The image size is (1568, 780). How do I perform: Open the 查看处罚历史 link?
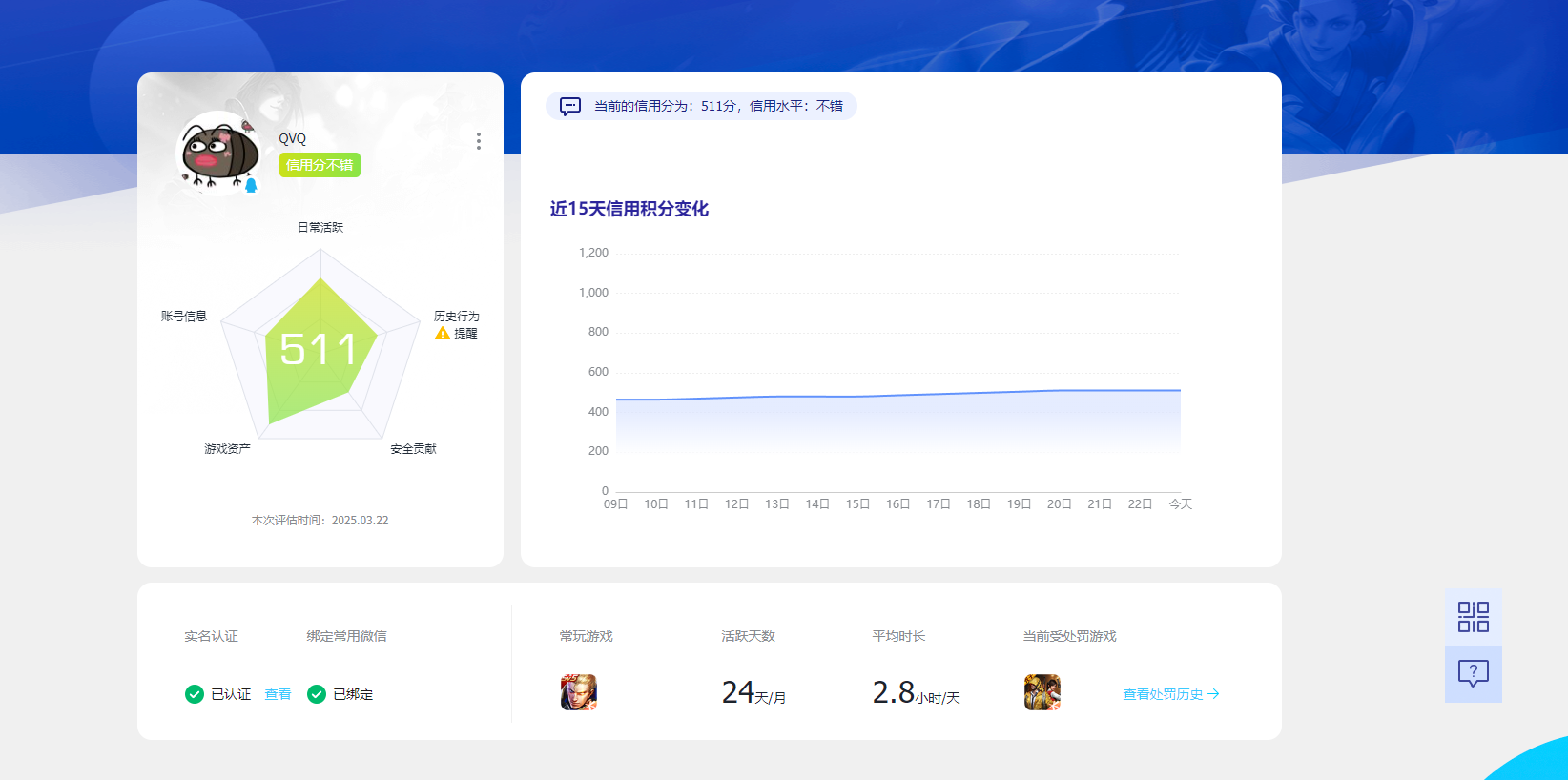coord(1171,694)
